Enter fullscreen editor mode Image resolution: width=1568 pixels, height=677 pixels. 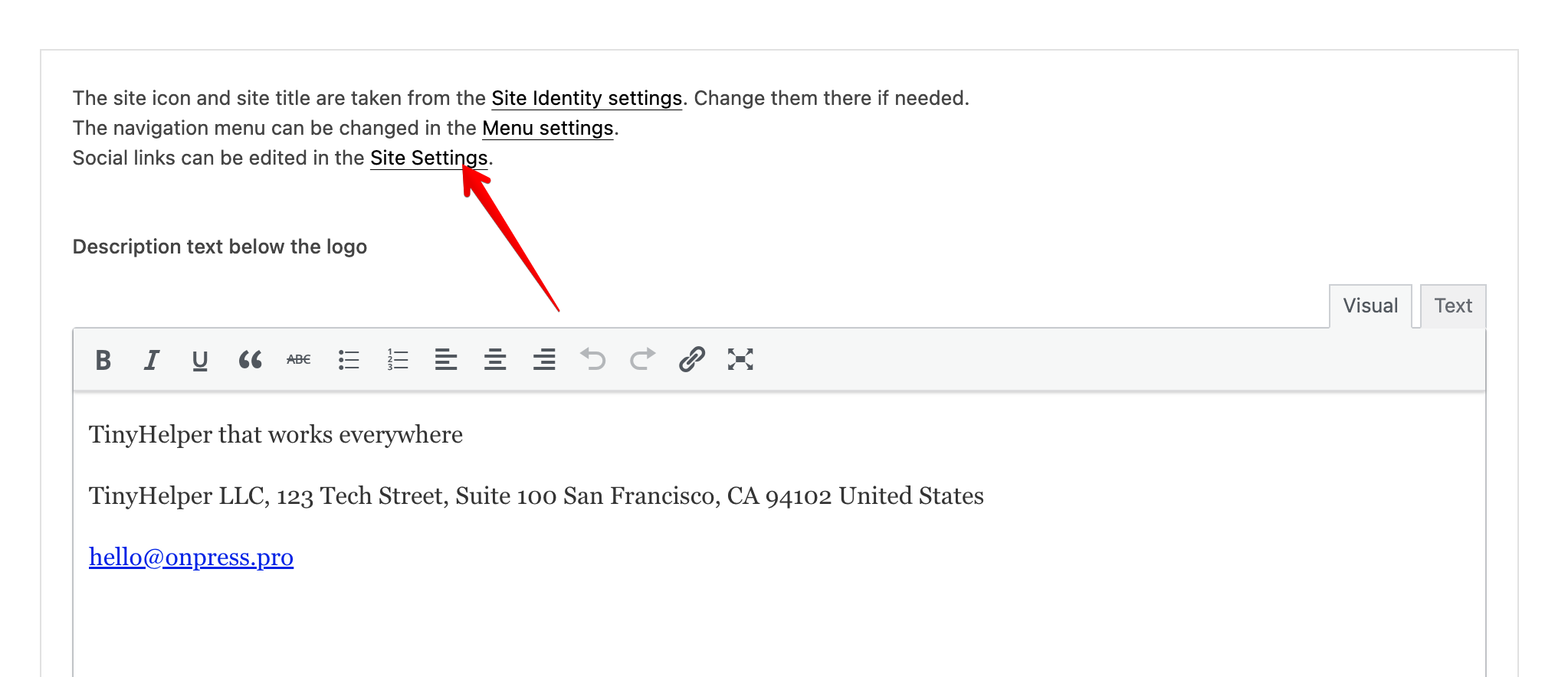pyautogui.click(x=740, y=359)
